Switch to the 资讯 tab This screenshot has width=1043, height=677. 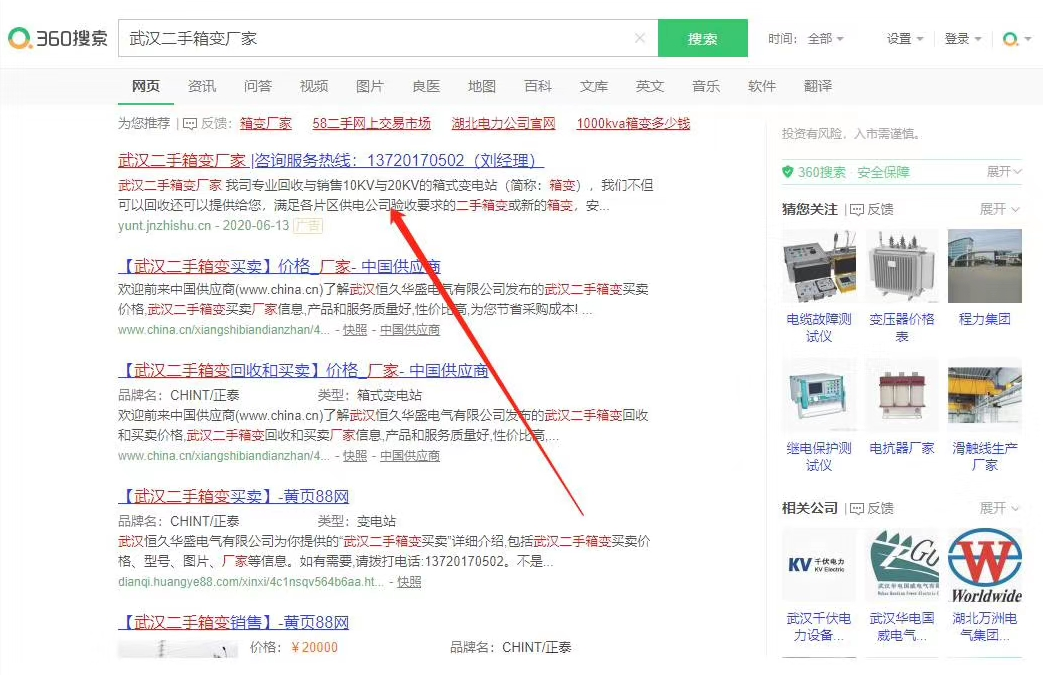click(x=202, y=86)
